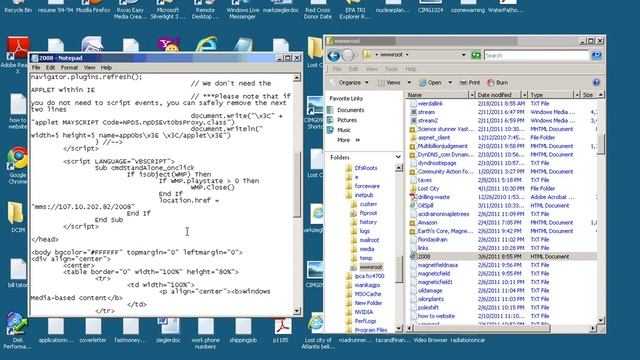The width and height of the screenshot is (640, 360).
Task: Open Explorer Tools menu
Action: click(x=391, y=69)
